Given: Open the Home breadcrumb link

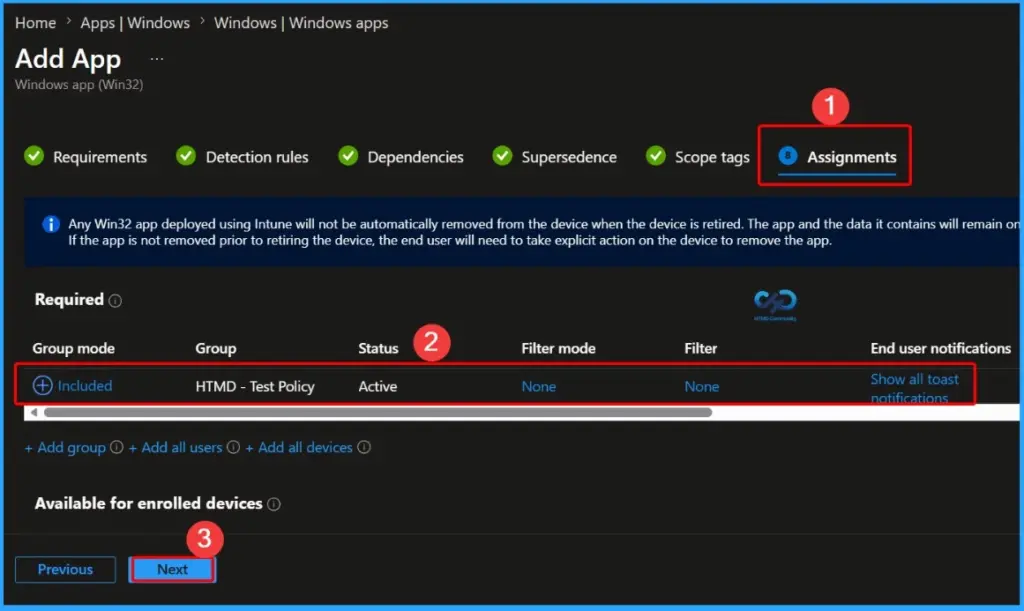Looking at the screenshot, I should pyautogui.click(x=35, y=23).
